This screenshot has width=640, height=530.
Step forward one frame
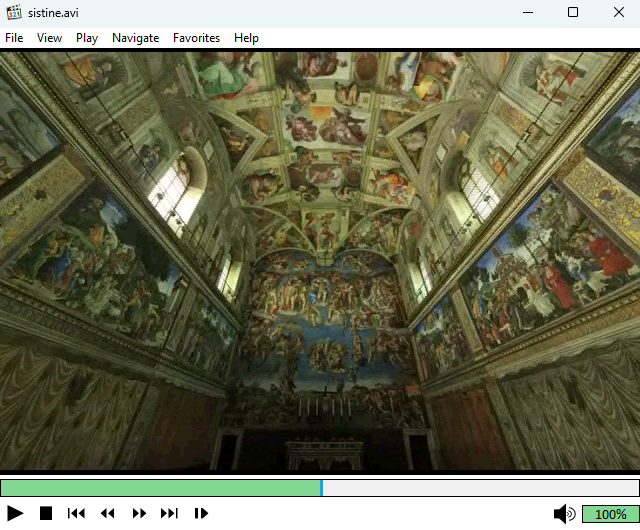201,513
